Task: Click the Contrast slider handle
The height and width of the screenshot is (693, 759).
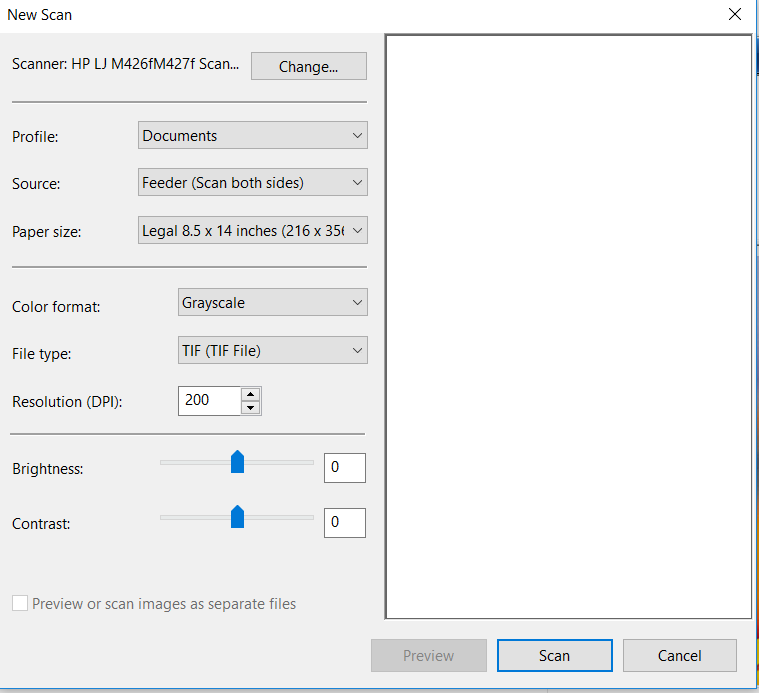Action: pyautogui.click(x=237, y=517)
